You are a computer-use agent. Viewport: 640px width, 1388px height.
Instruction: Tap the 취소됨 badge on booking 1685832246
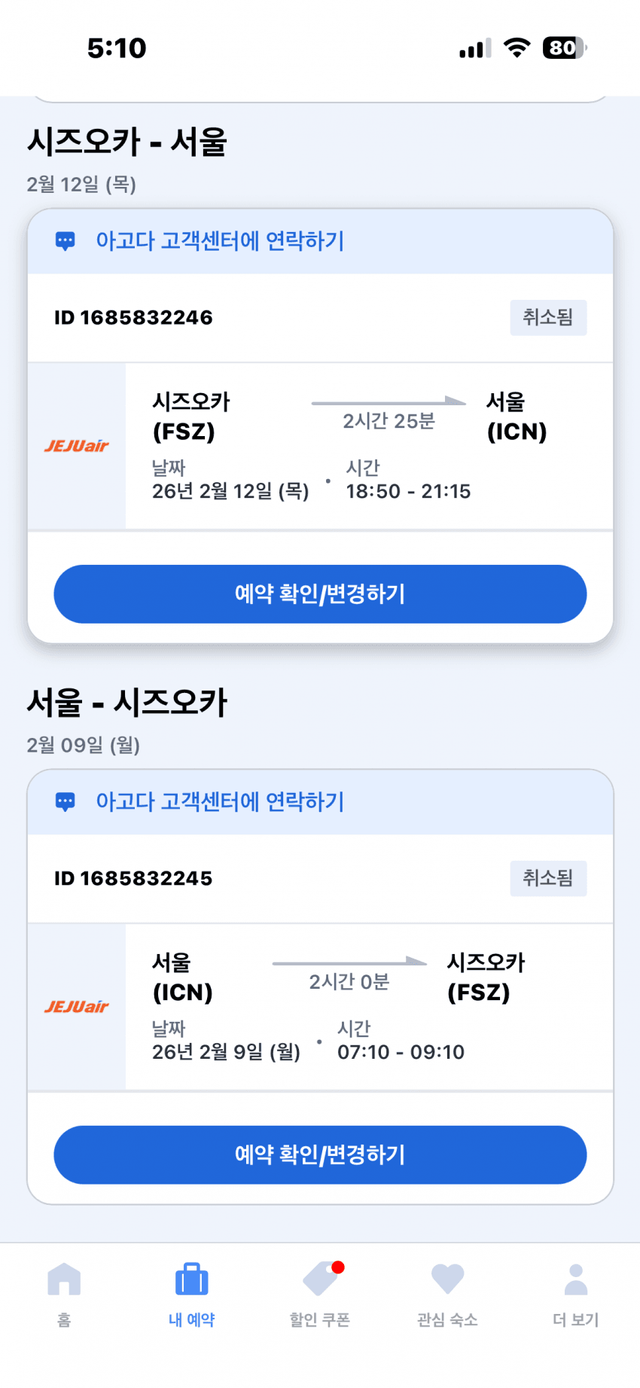(x=548, y=318)
